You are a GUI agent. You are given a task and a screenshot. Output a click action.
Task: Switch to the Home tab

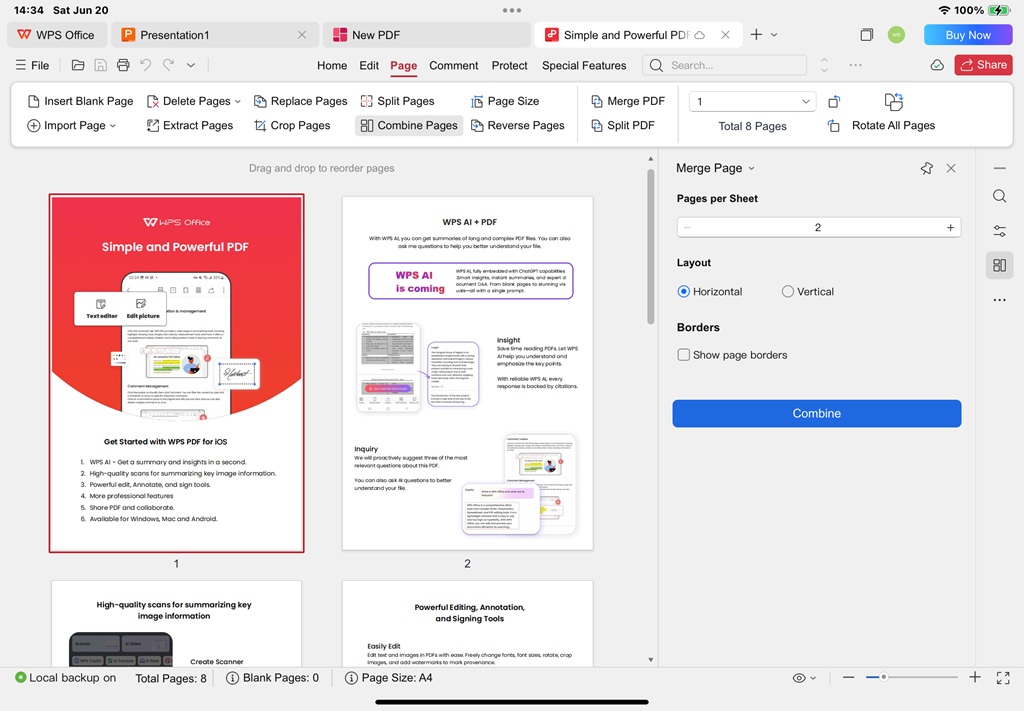point(332,65)
